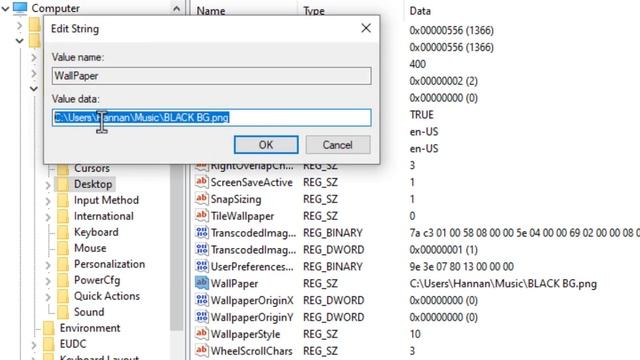Expand the PowerCfg key
640x360 pixels.
point(48,281)
